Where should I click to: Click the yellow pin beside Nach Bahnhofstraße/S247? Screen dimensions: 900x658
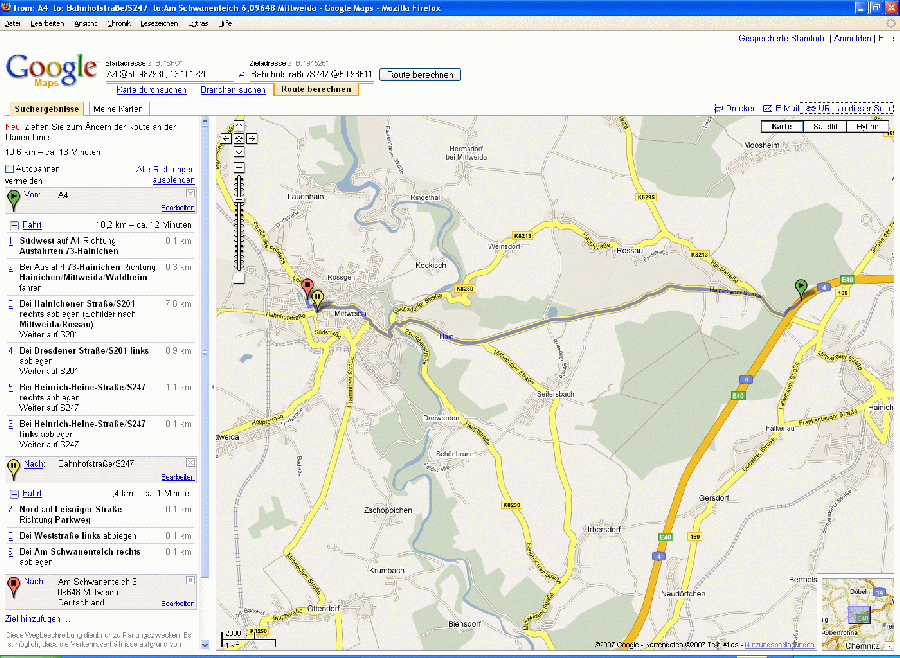13,469
